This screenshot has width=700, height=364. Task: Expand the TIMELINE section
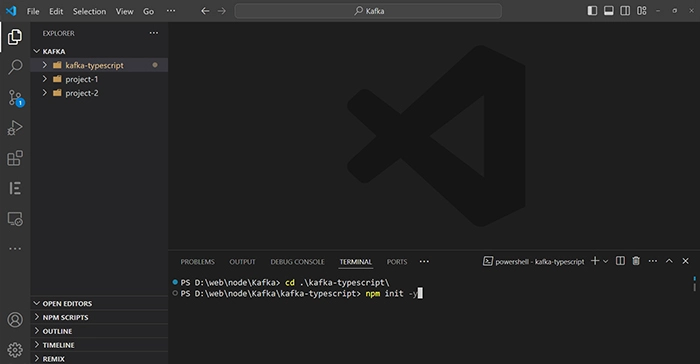pos(99,345)
